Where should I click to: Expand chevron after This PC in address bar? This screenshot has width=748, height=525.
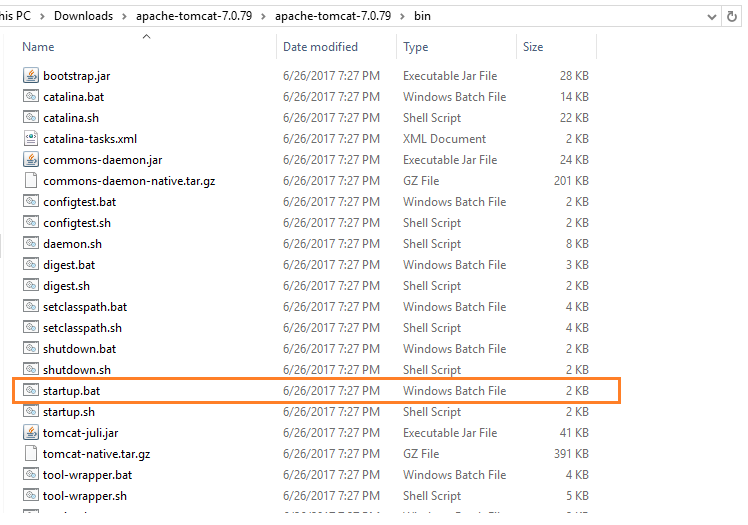coord(42,17)
